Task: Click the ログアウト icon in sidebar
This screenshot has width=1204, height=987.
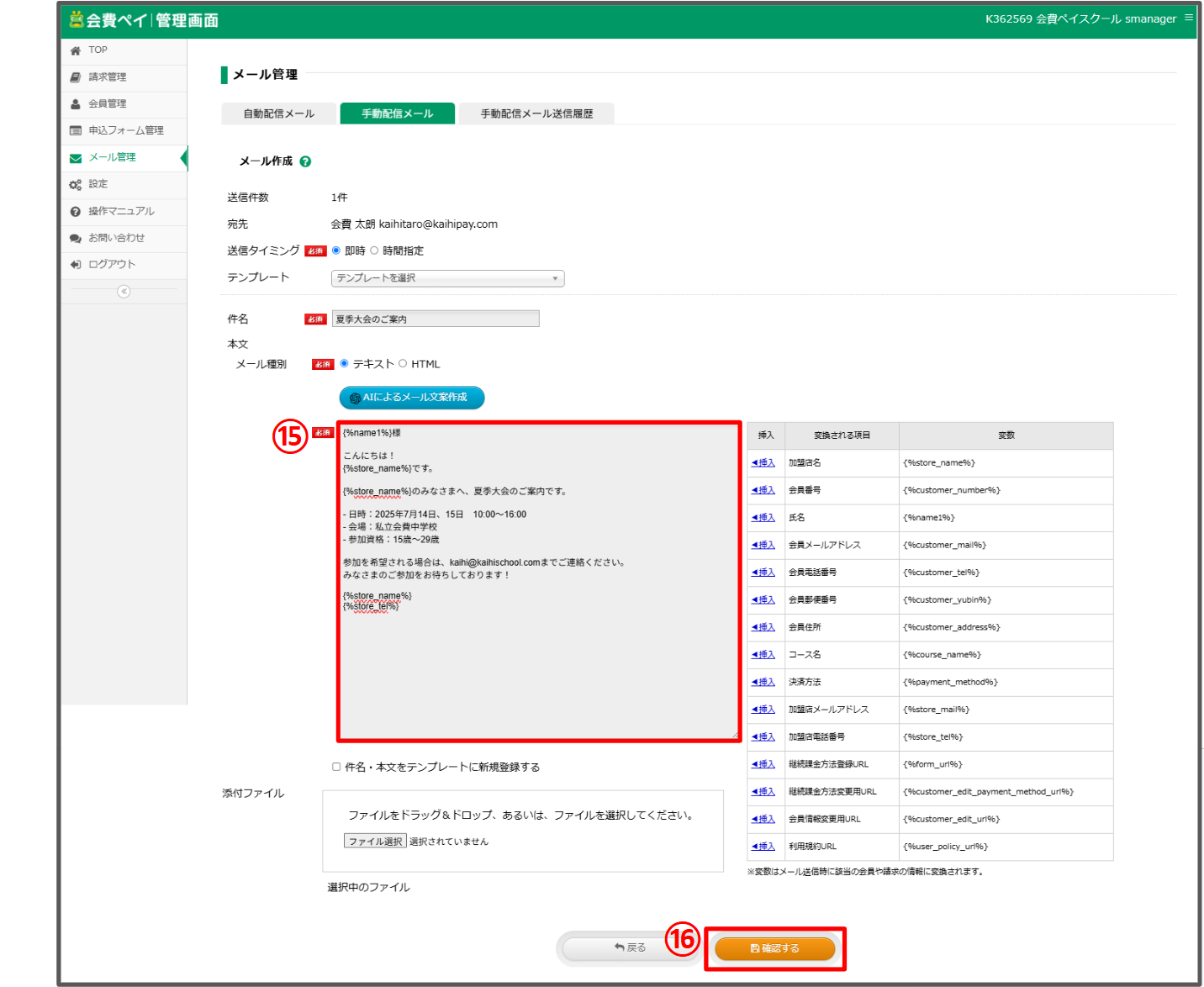Action: point(76,265)
